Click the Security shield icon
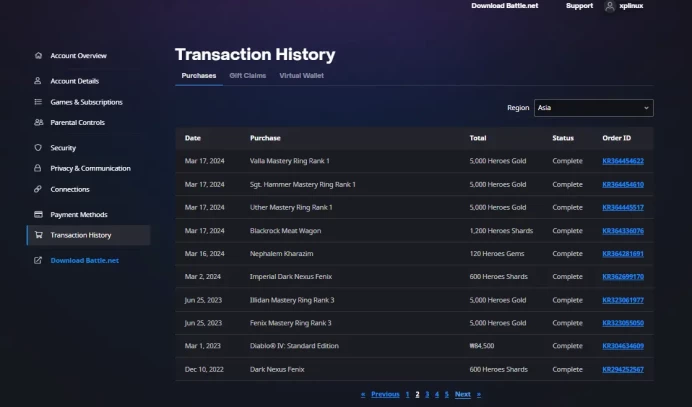Screen dimensions: 692x407 pos(38,147)
